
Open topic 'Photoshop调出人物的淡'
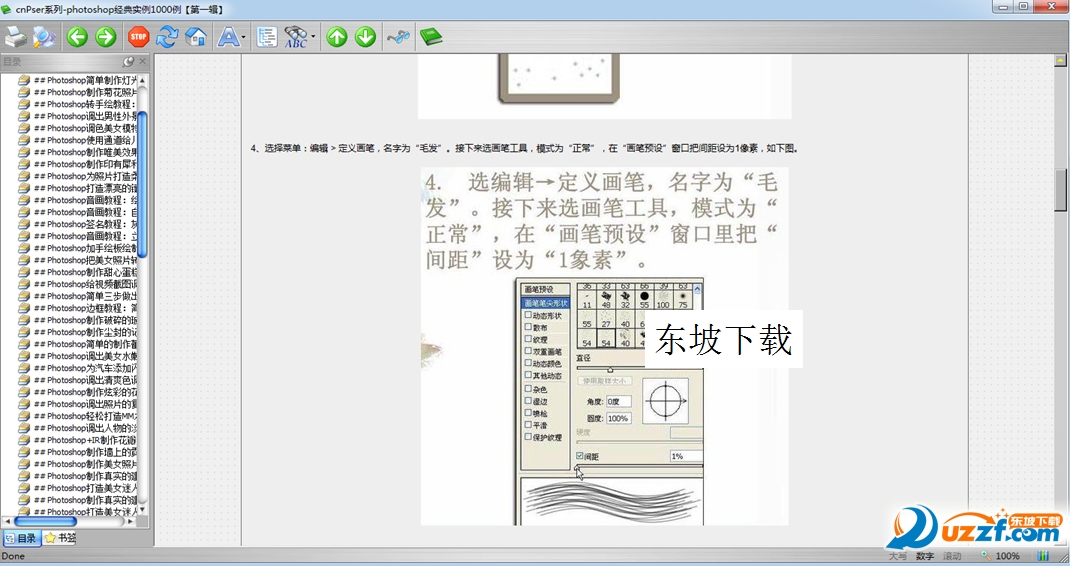pos(85,428)
